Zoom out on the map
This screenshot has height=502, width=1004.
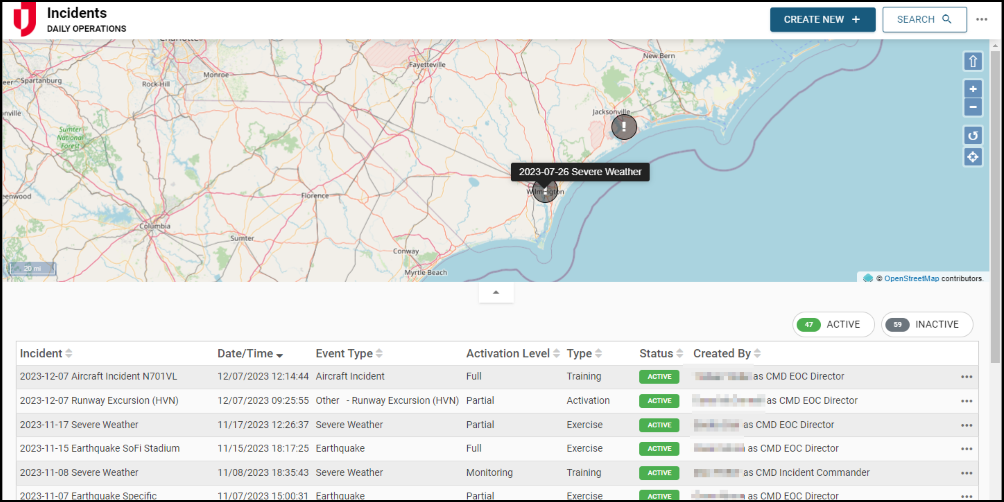tap(973, 107)
